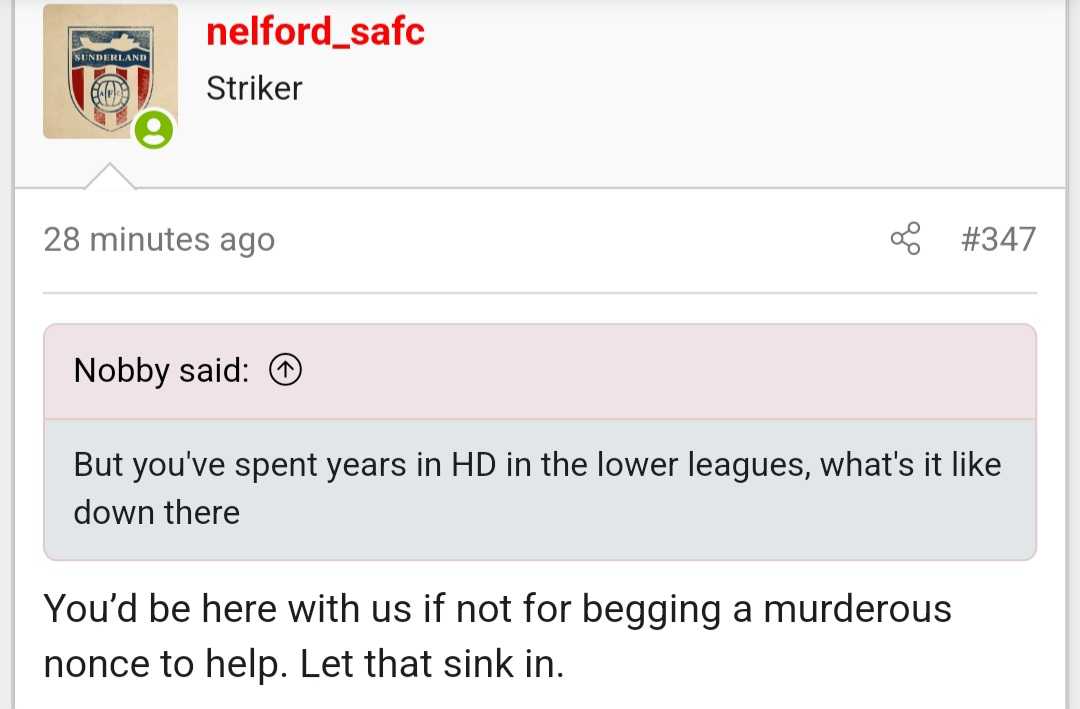Click the "28 minutes ago" timestamp
The image size is (1080, 709).
pos(159,239)
